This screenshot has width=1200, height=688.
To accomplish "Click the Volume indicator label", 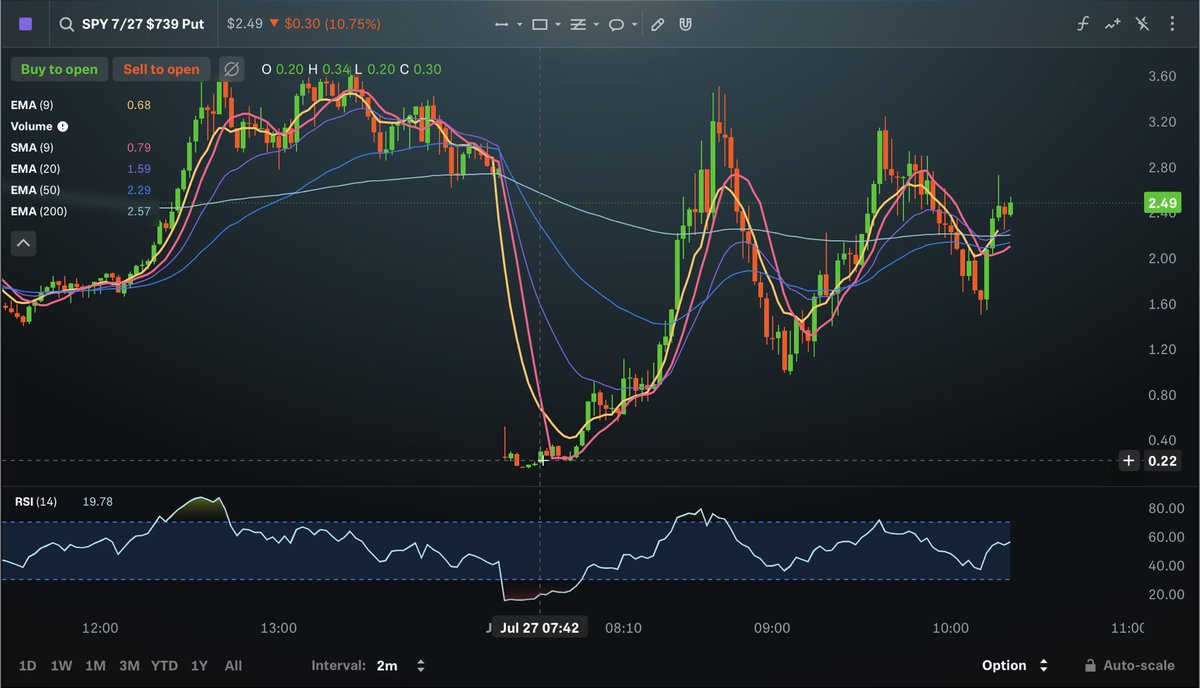I will (31, 127).
